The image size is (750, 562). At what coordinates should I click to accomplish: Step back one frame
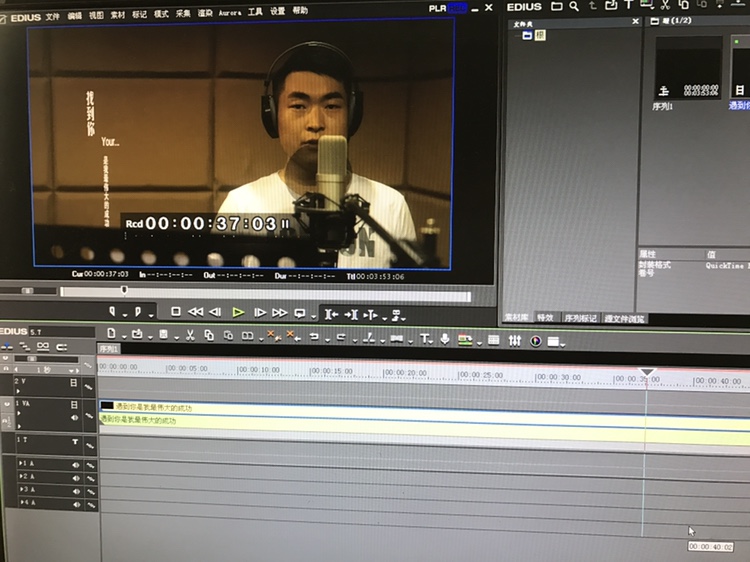point(215,312)
